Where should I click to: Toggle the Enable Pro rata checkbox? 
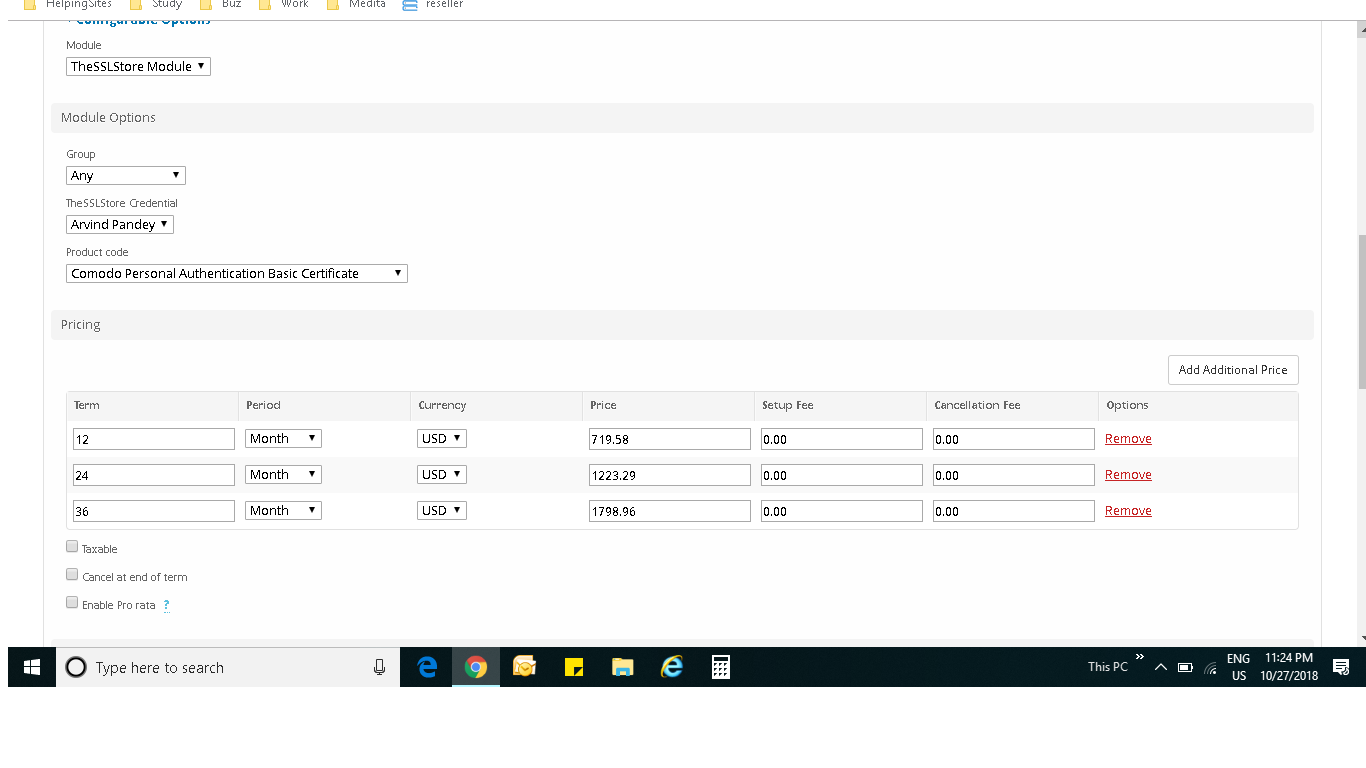coord(72,603)
